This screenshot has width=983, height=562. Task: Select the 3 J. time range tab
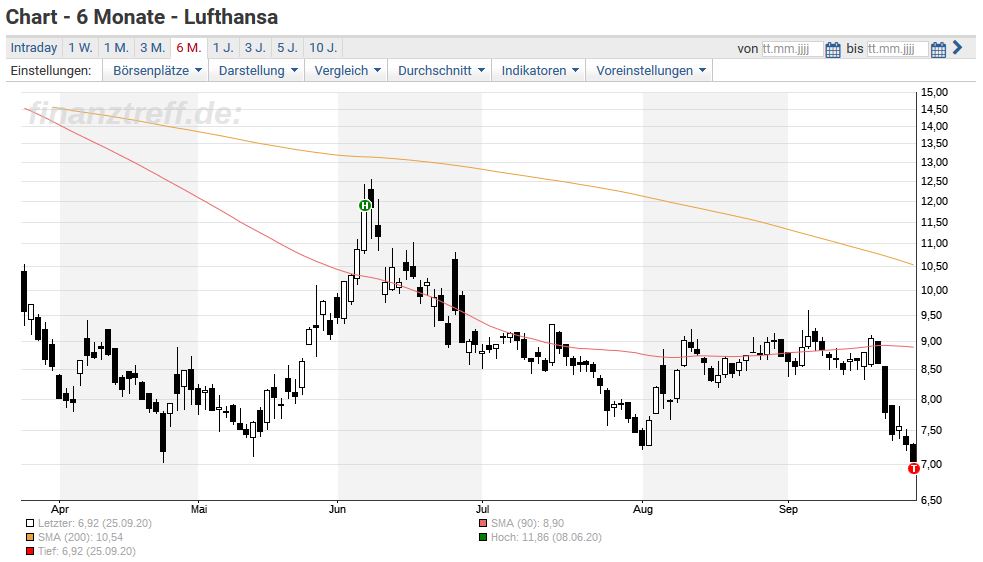(x=255, y=48)
